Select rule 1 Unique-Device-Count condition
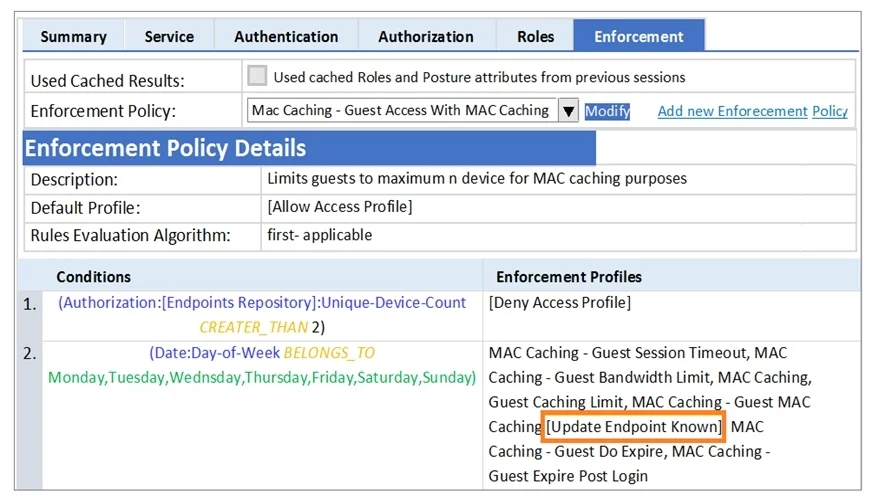 262,315
